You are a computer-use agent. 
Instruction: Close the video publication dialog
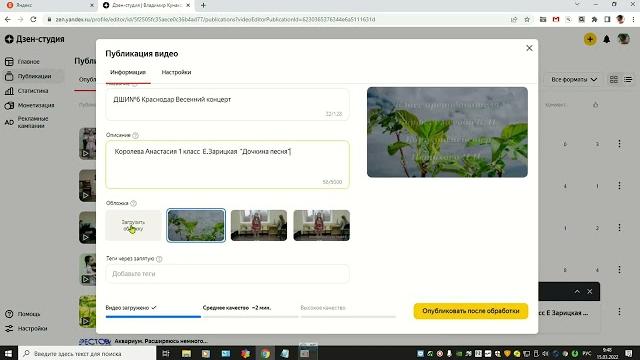(529, 48)
